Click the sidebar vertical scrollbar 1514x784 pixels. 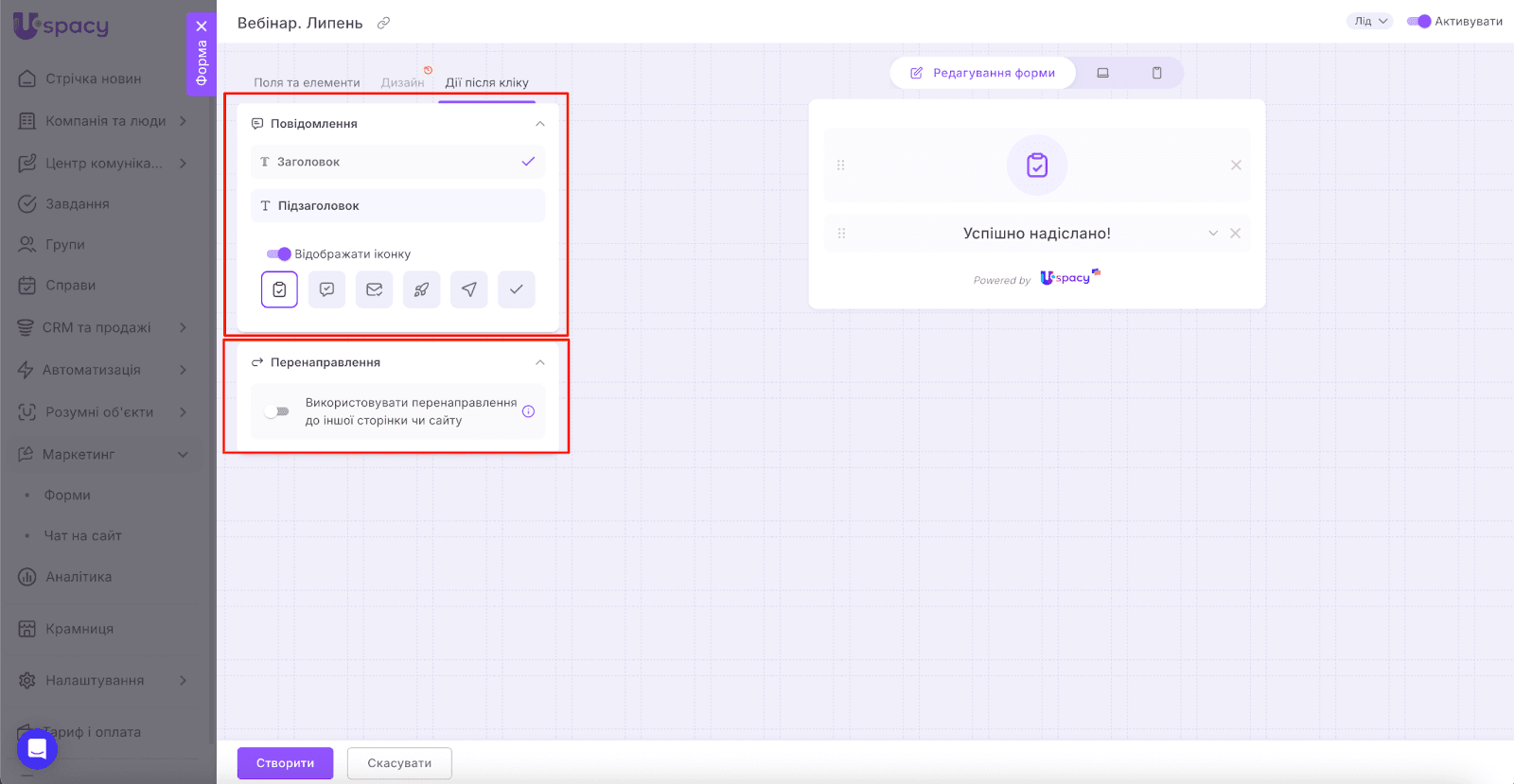211,378
